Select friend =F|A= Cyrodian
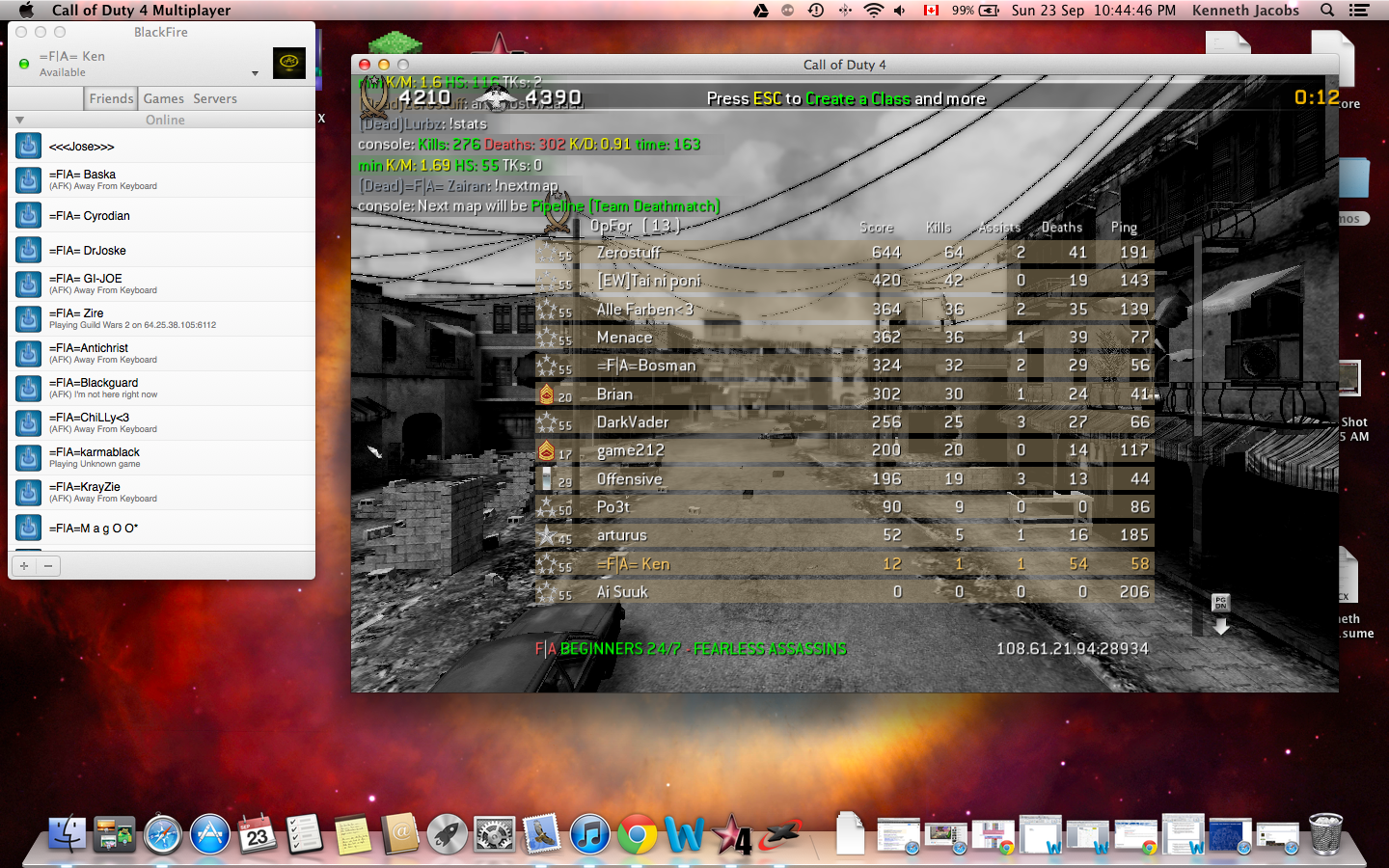This screenshot has height=868, width=1389. [162, 215]
